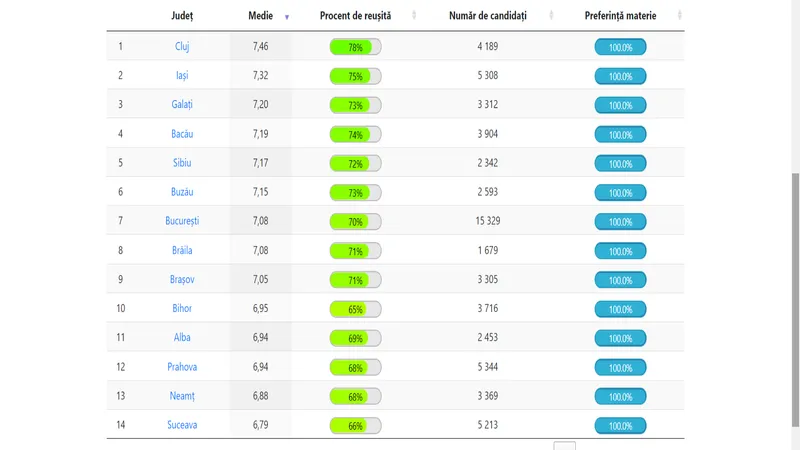Click the page vertical scrollbar thumb
This screenshot has width=800, height=450.
point(795,300)
